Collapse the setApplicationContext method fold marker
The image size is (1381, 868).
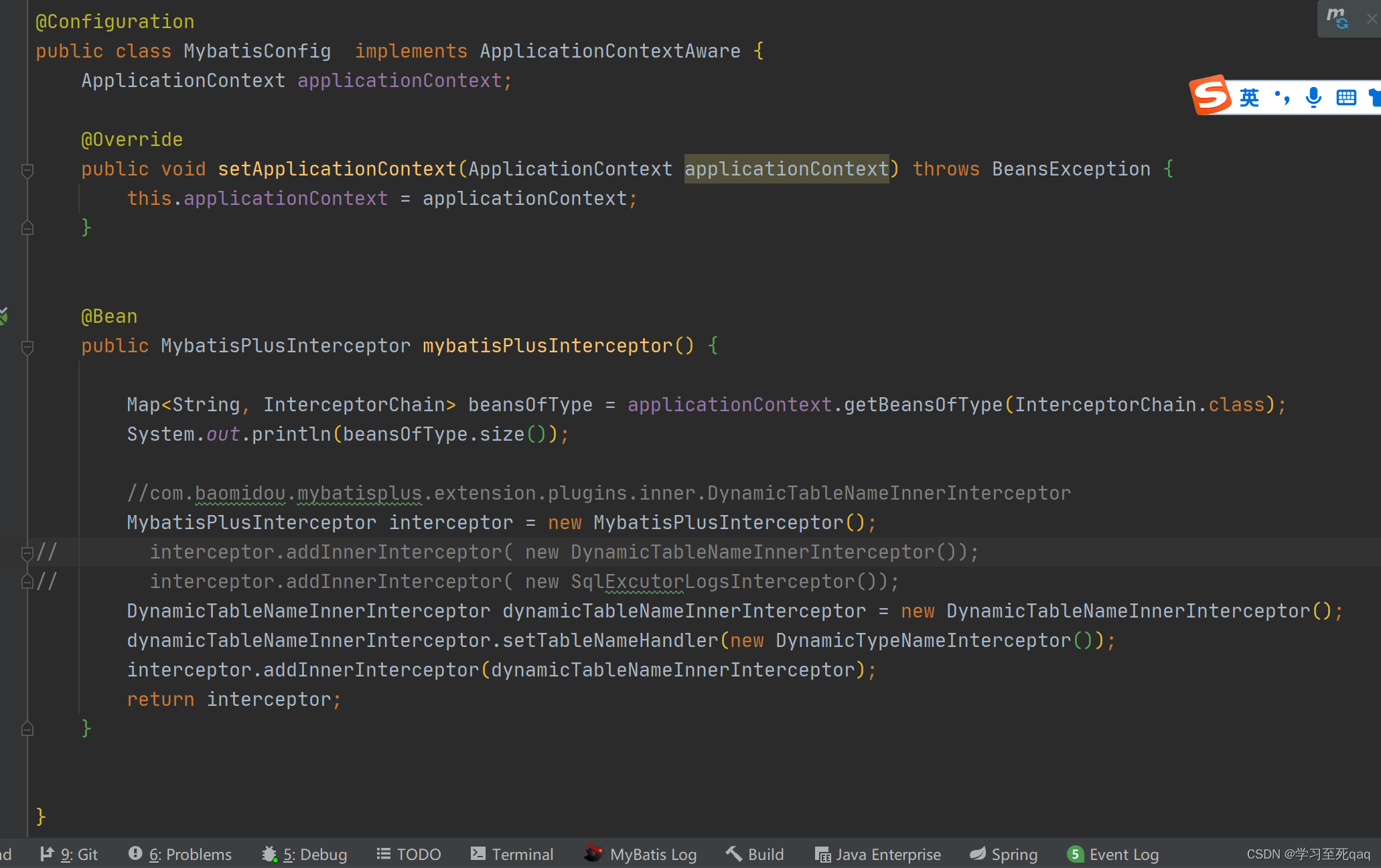click(x=27, y=170)
